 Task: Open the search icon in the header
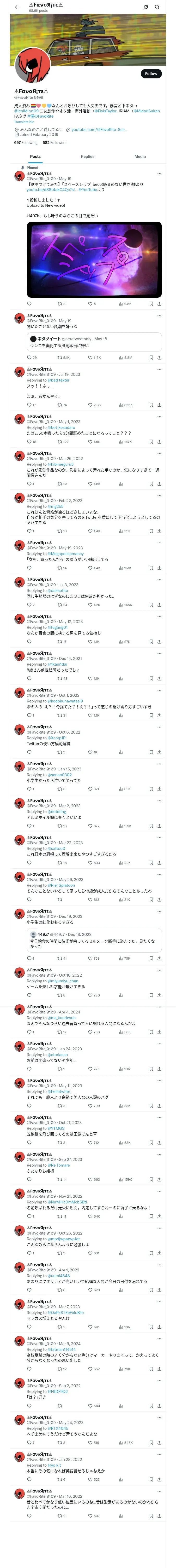pos(157,7)
